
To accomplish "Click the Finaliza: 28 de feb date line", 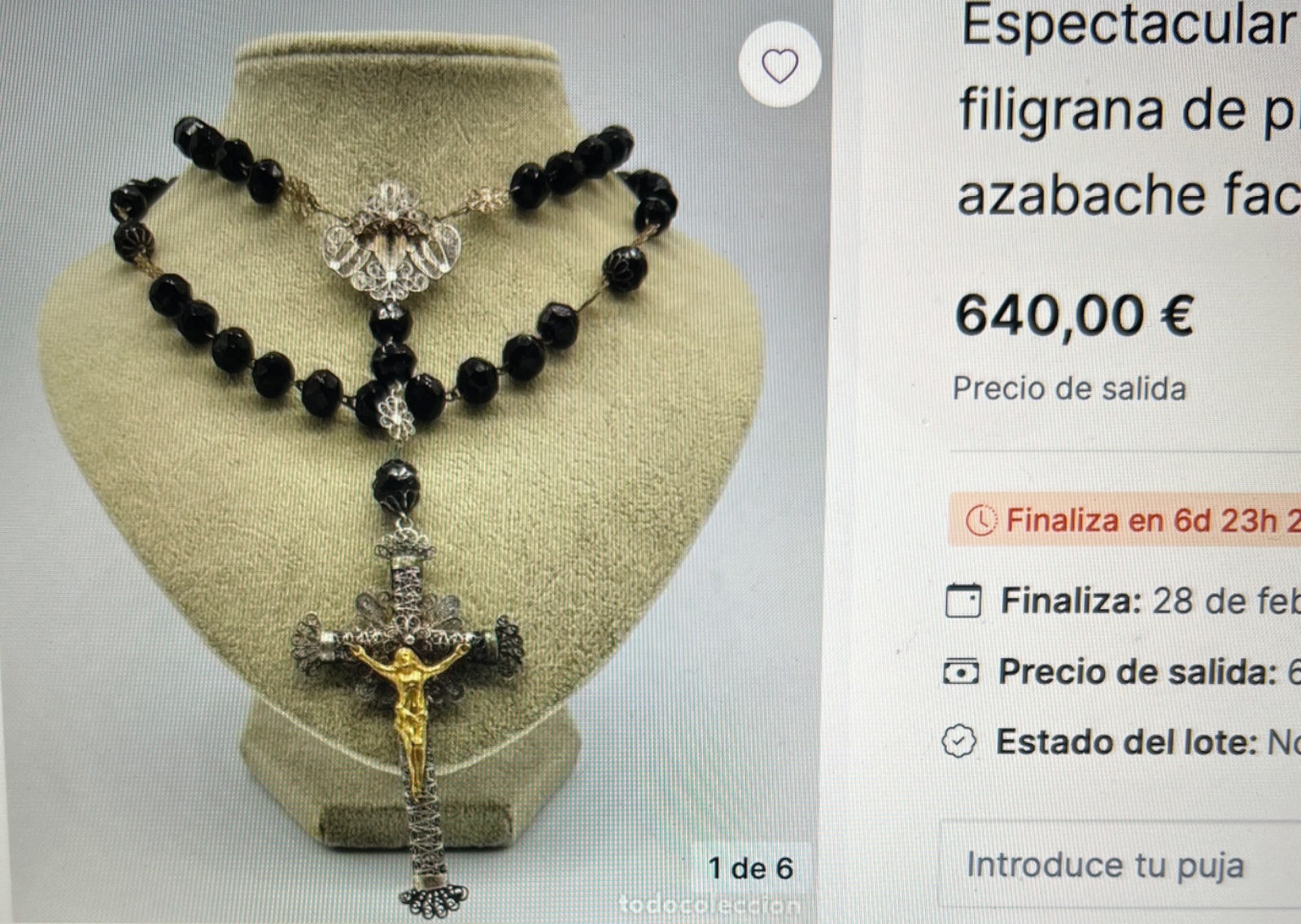I will point(1150,601).
